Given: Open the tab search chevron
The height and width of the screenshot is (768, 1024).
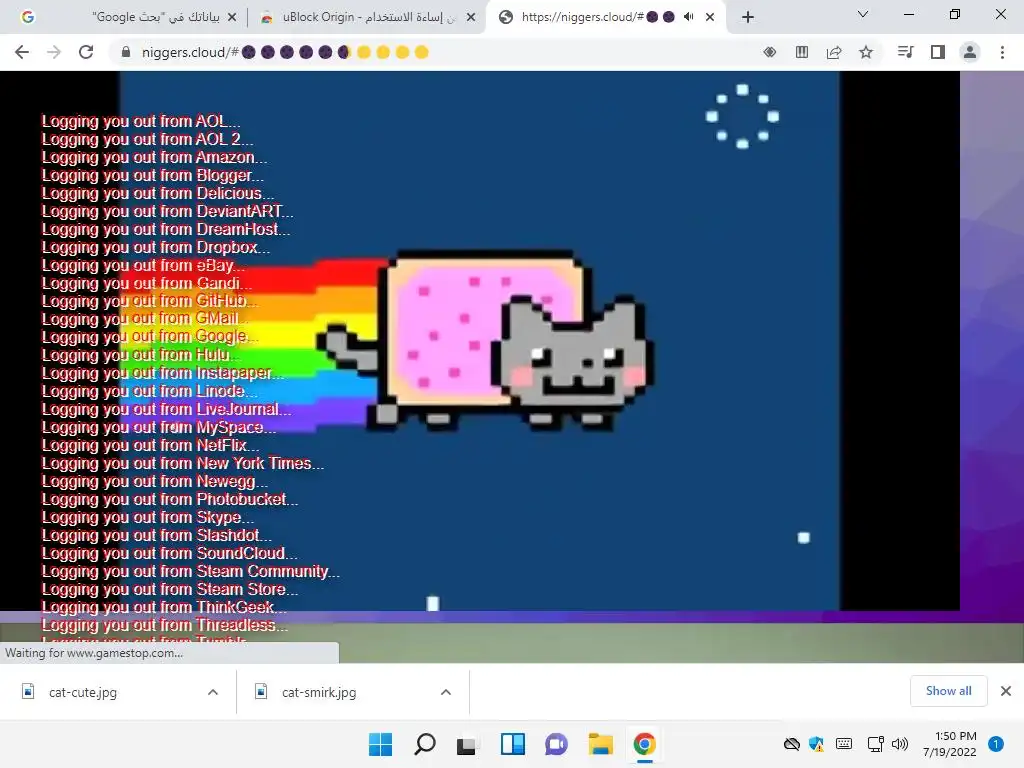Looking at the screenshot, I should 863,14.
